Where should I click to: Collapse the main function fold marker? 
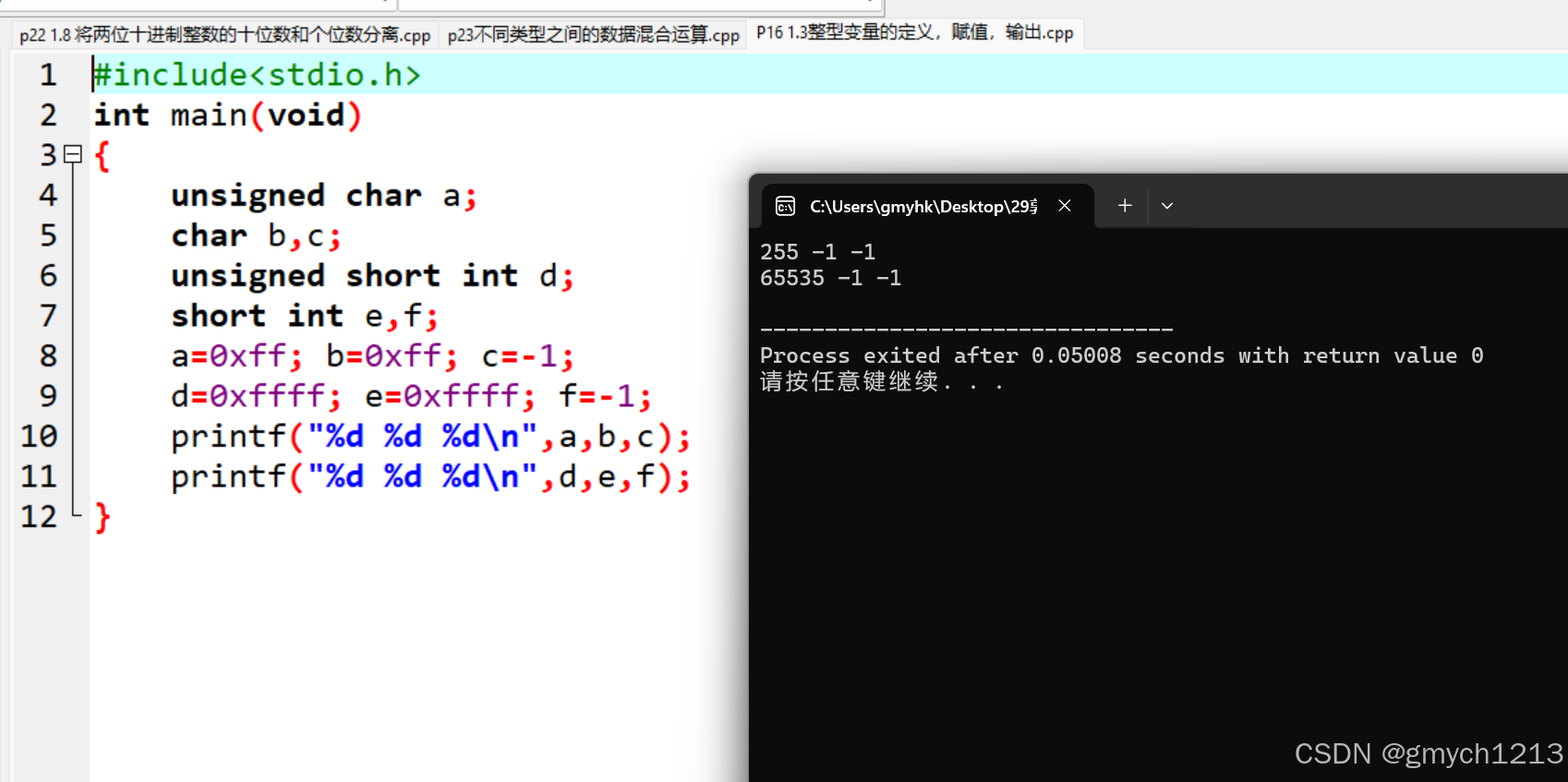pos(73,154)
